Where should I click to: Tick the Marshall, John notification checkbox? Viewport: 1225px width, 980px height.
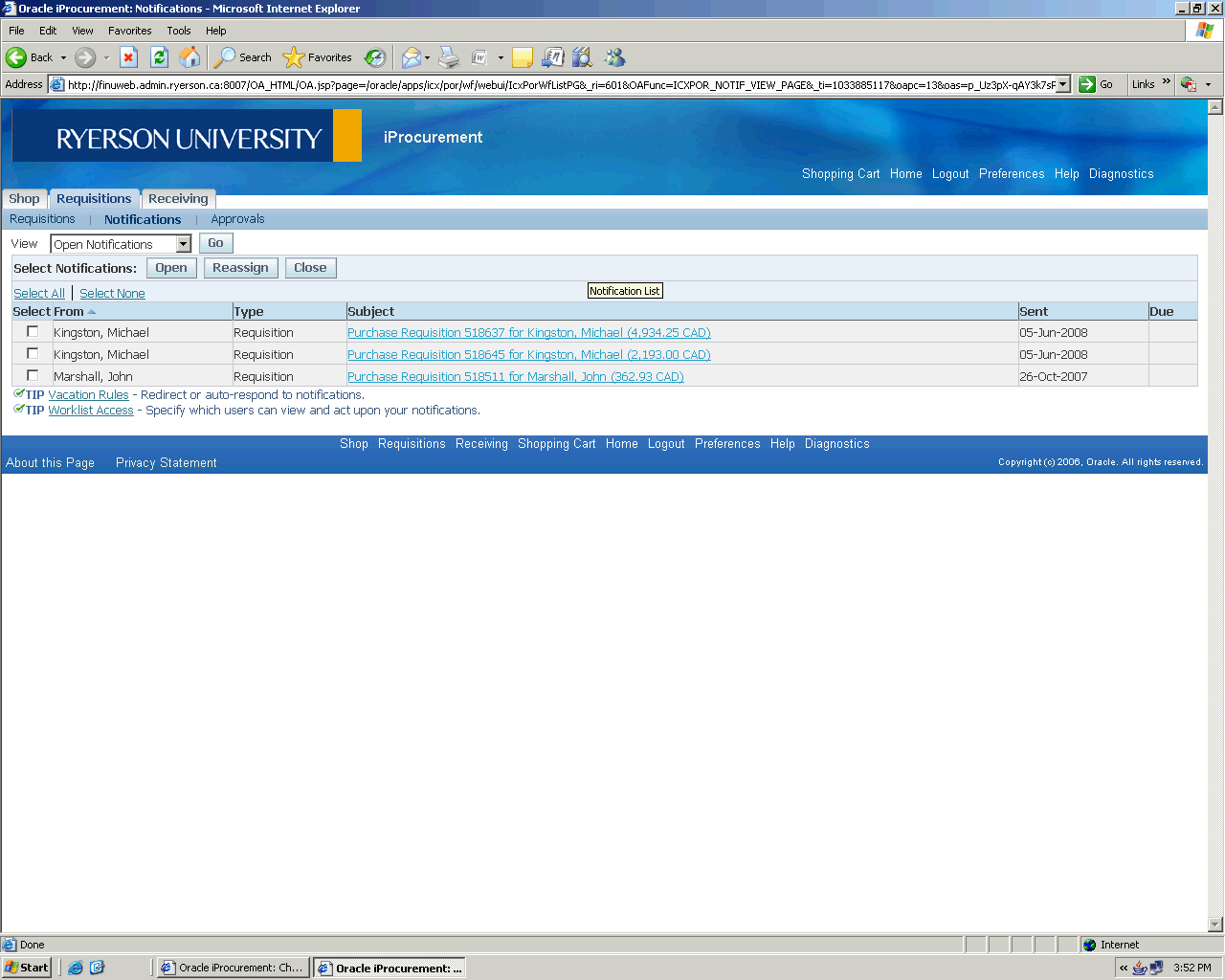pyautogui.click(x=33, y=375)
